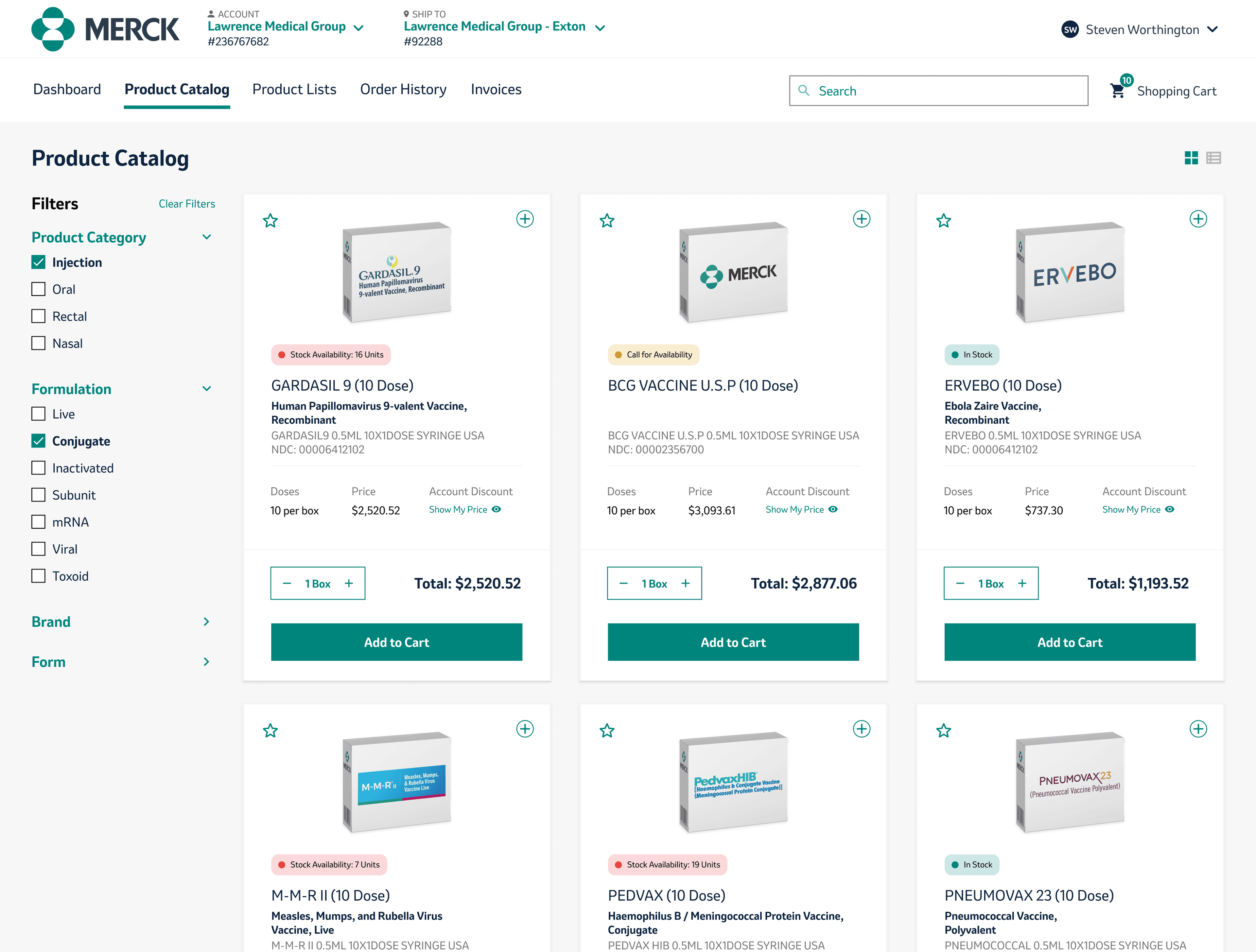Collapse the Formulation filter section
This screenshot has width=1256, height=952.
pos(207,389)
